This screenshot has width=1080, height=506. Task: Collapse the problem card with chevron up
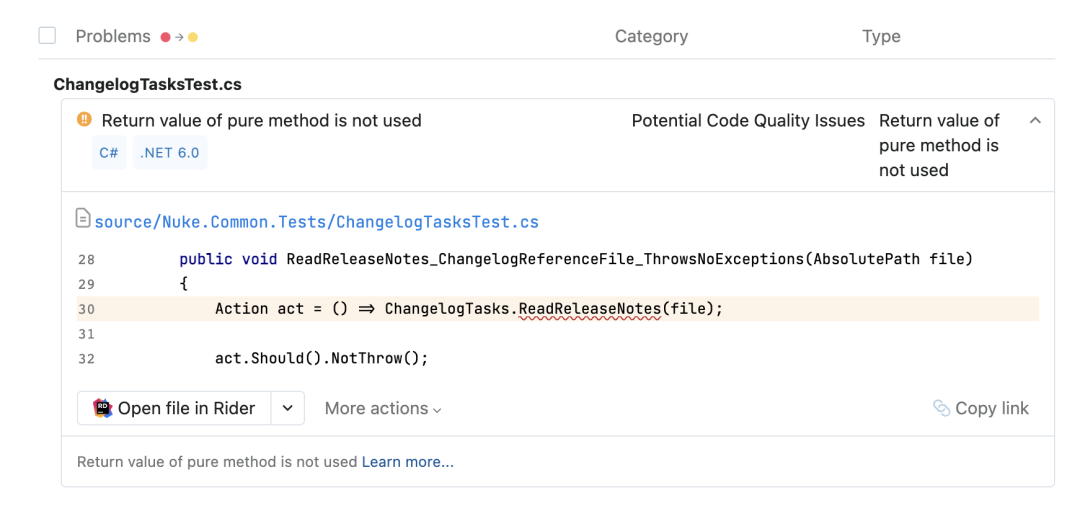point(1035,120)
